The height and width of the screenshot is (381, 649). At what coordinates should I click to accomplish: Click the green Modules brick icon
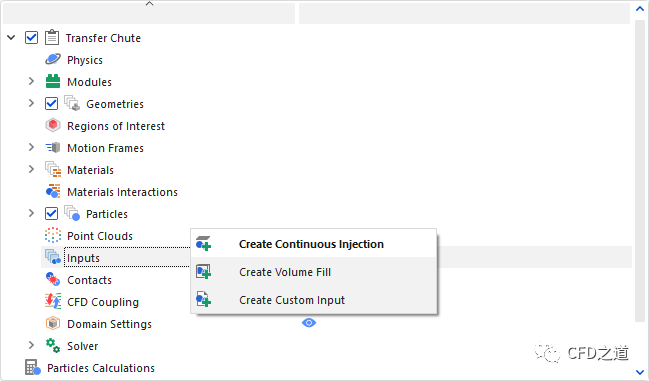coord(53,81)
